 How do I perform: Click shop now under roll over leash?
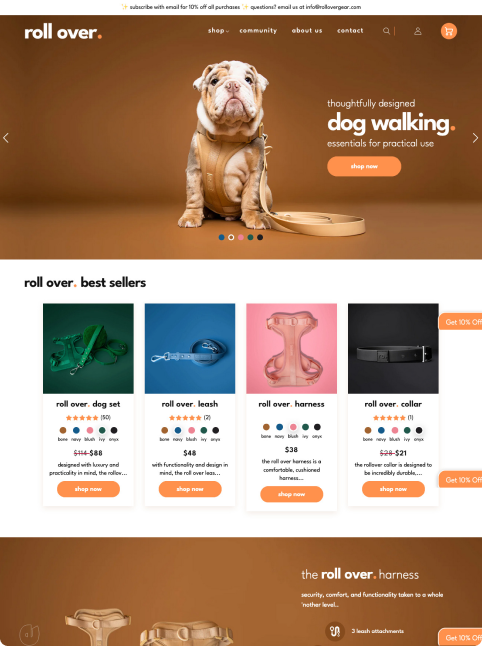pos(190,489)
